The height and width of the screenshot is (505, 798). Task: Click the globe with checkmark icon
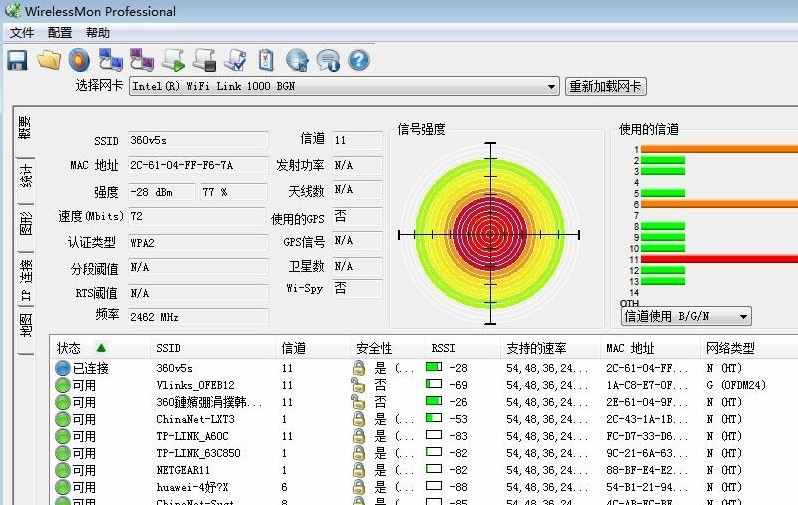(297, 60)
